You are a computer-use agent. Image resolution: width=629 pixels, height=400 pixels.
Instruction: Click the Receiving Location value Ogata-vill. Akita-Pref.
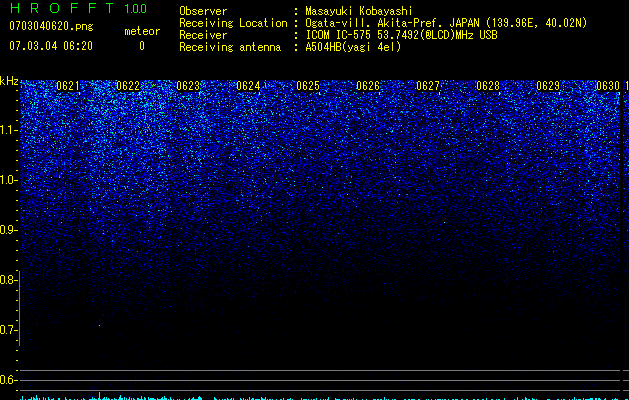(374, 23)
